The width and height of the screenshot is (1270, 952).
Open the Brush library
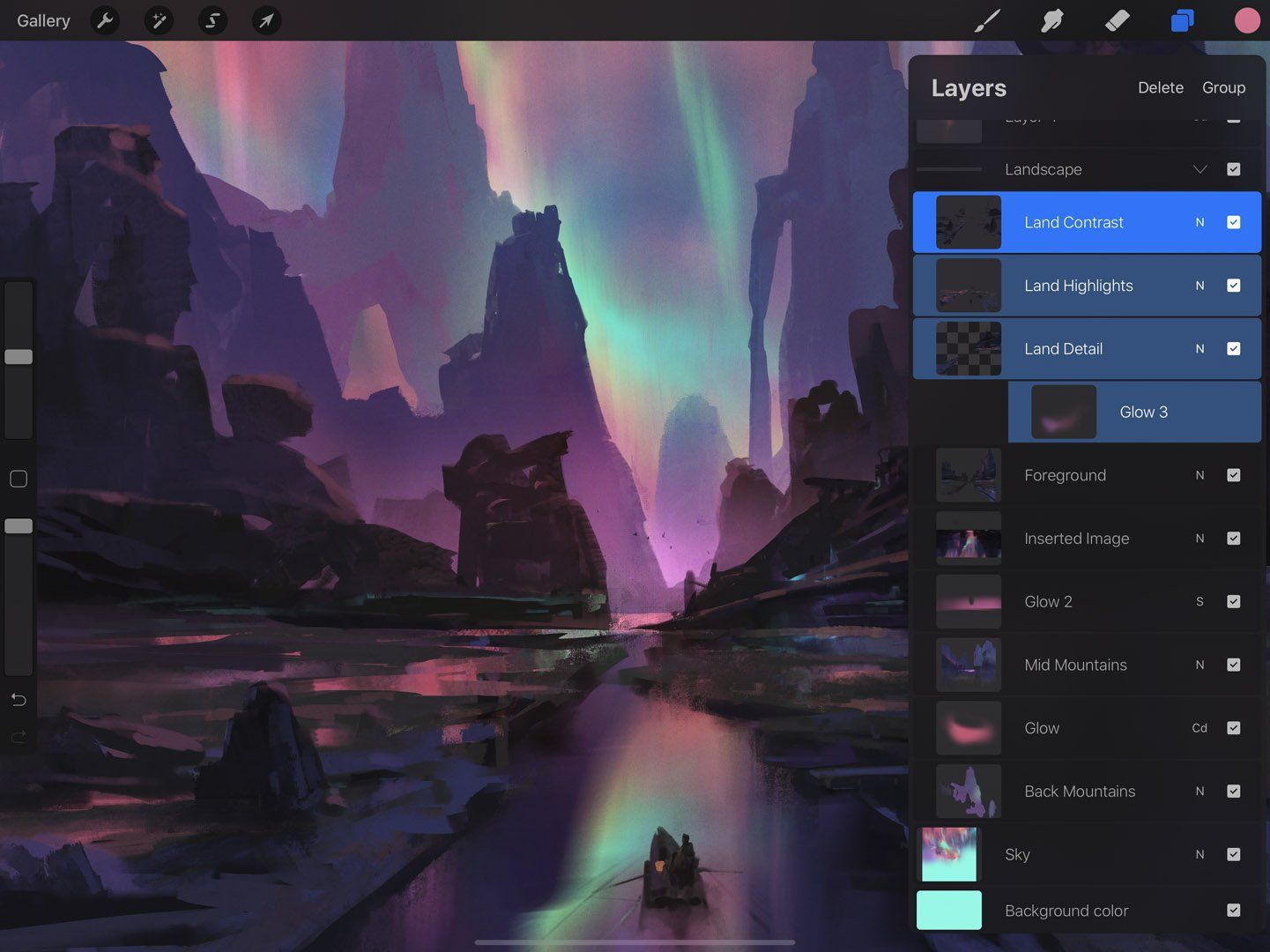click(987, 20)
